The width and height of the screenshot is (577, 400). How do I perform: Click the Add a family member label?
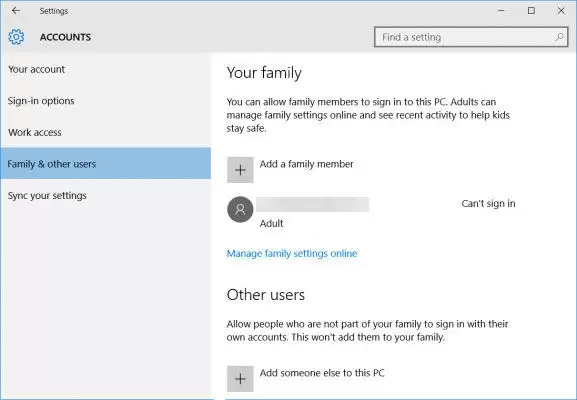tap(307, 164)
